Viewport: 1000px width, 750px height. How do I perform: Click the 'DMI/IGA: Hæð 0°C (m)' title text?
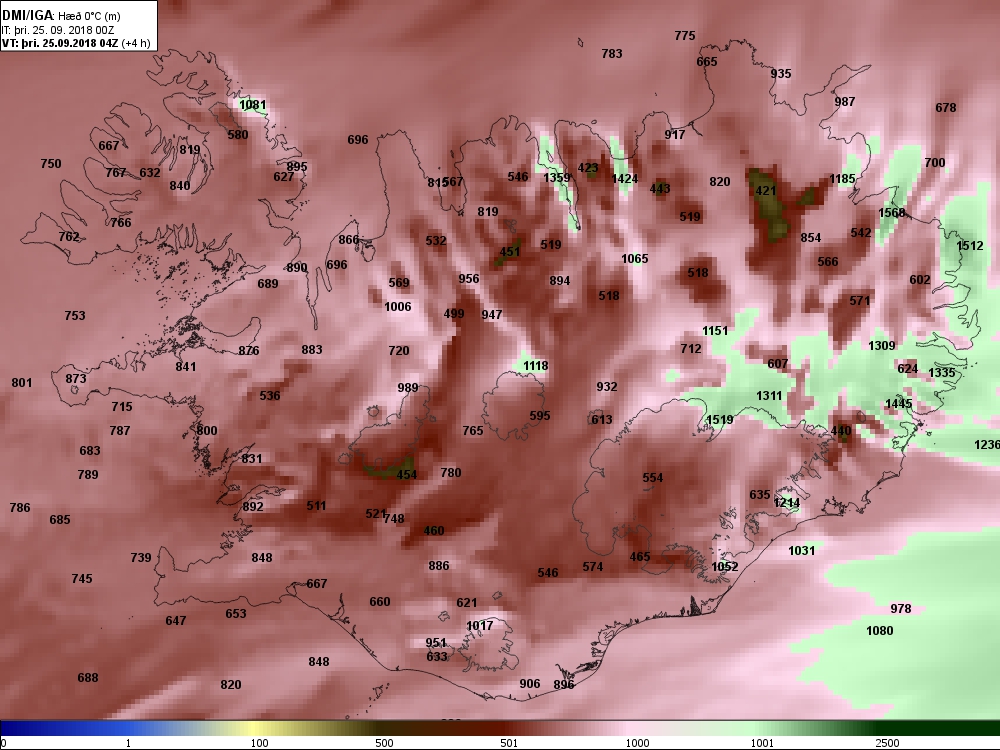click(x=61, y=16)
